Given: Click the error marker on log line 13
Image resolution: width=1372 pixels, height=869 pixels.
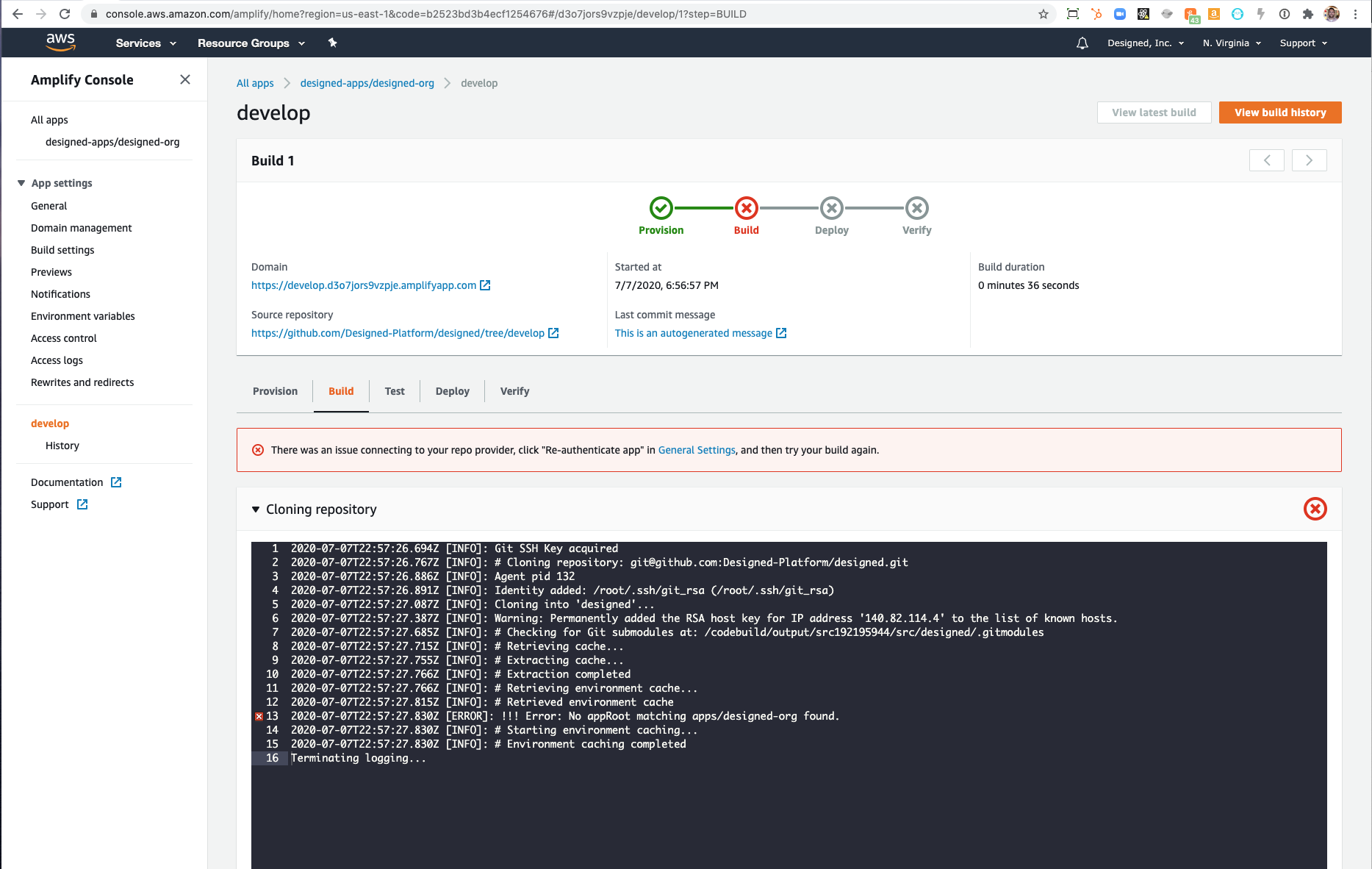Looking at the screenshot, I should point(259,715).
